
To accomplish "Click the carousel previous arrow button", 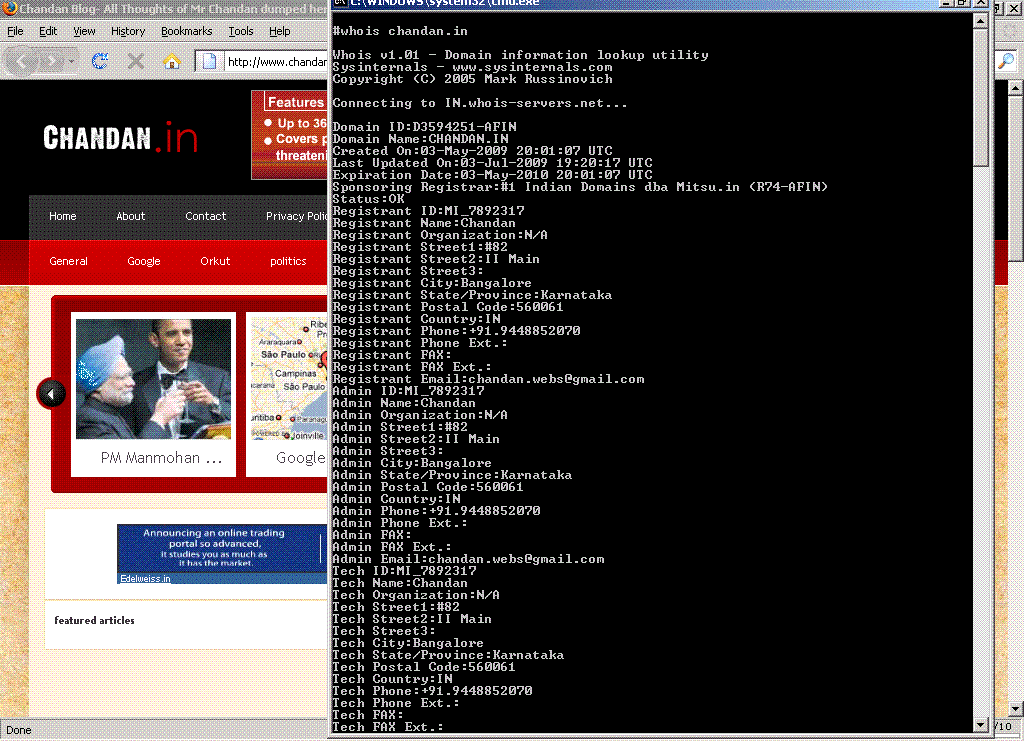I will (x=51, y=394).
